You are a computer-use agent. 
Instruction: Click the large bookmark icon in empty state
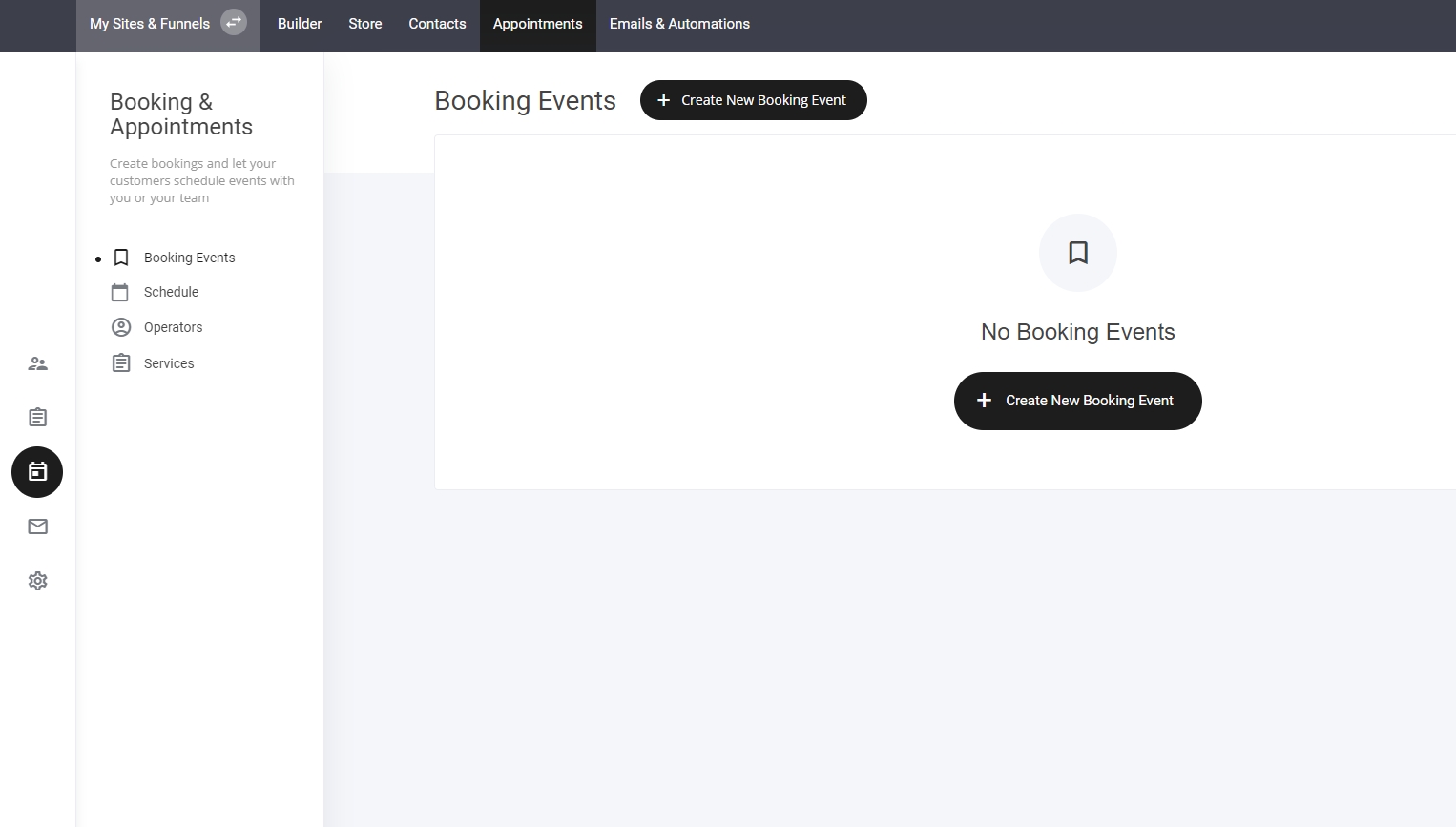click(1078, 253)
